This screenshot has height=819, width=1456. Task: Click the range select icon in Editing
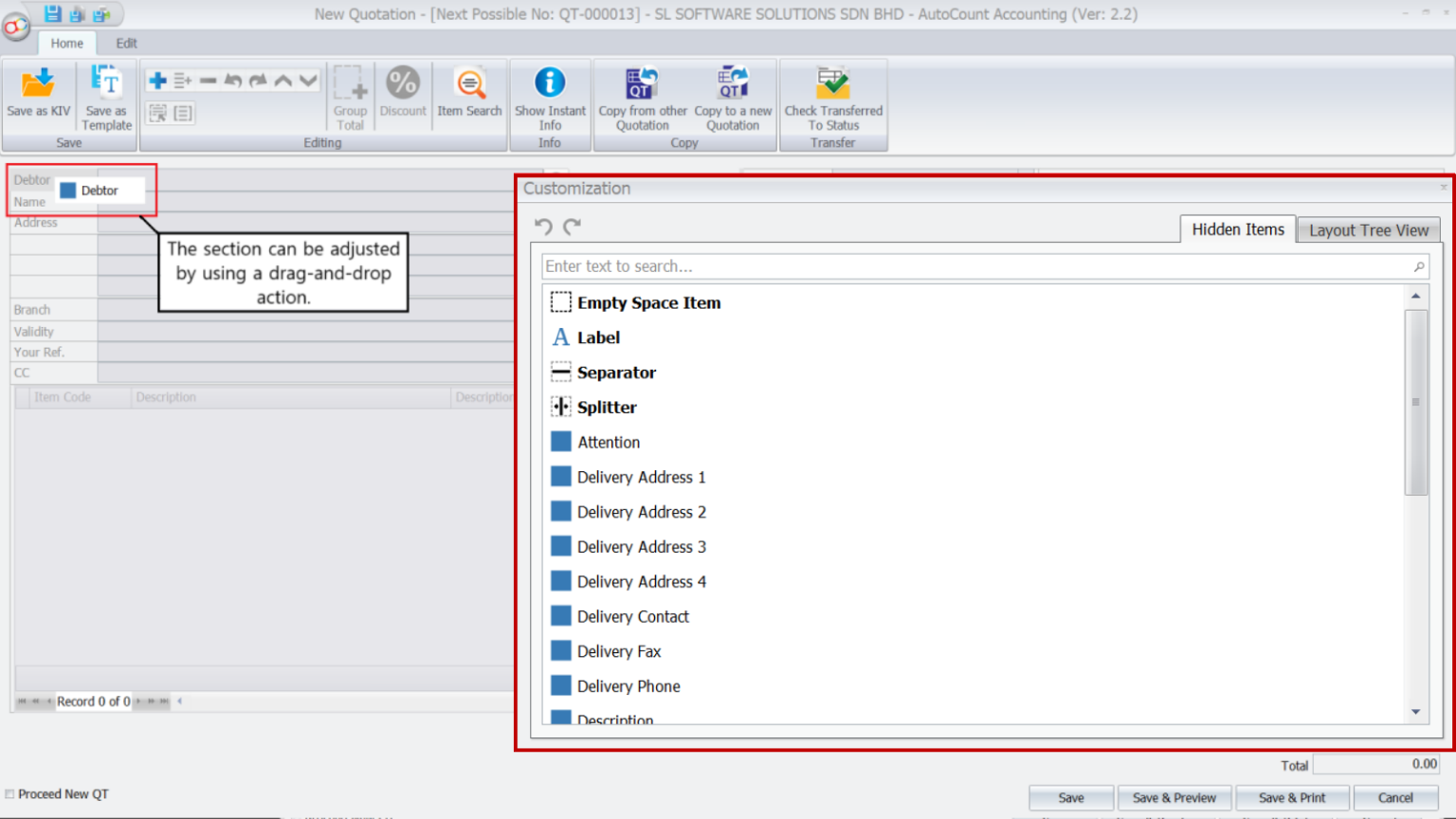(158, 113)
